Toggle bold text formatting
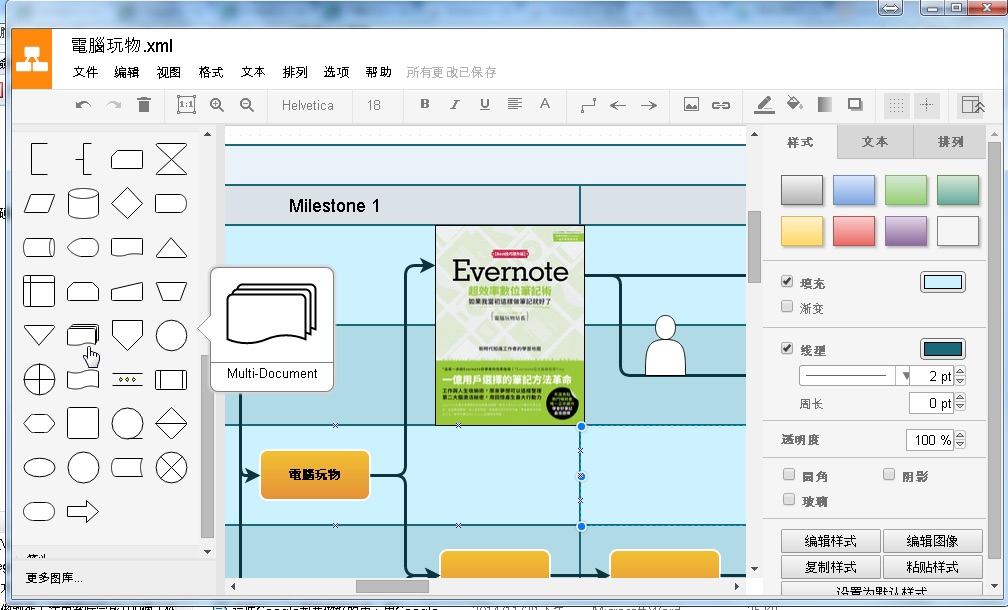The image size is (1008, 610). pos(424,105)
